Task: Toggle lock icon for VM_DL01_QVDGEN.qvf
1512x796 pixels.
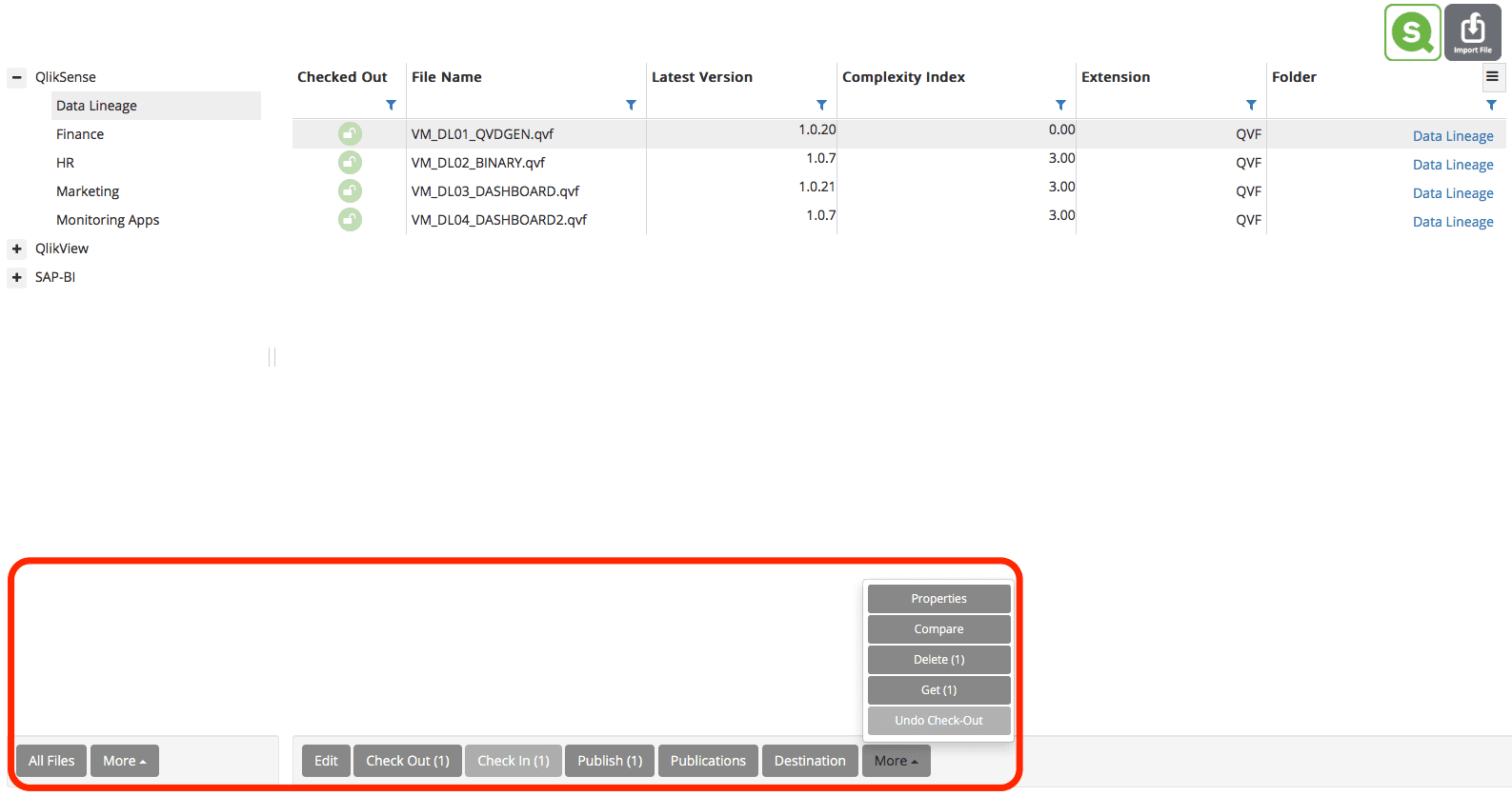Action: pos(350,134)
